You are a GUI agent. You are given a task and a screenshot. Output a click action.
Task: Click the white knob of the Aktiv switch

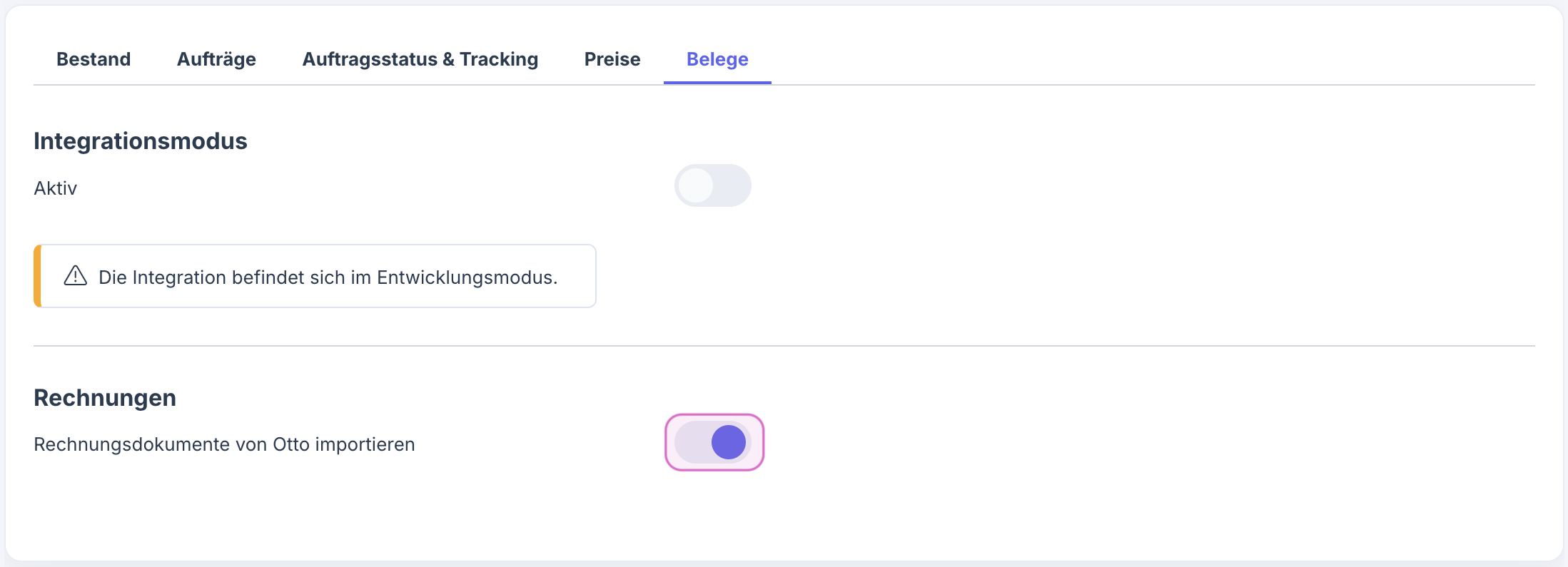(696, 186)
